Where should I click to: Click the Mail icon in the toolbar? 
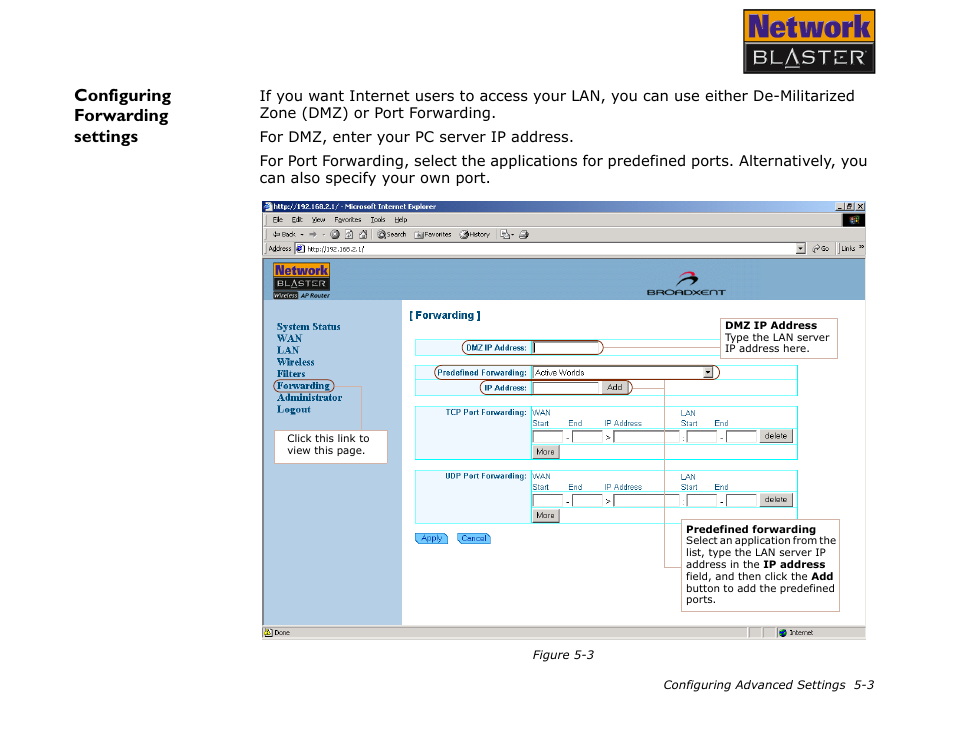pyautogui.click(x=506, y=234)
